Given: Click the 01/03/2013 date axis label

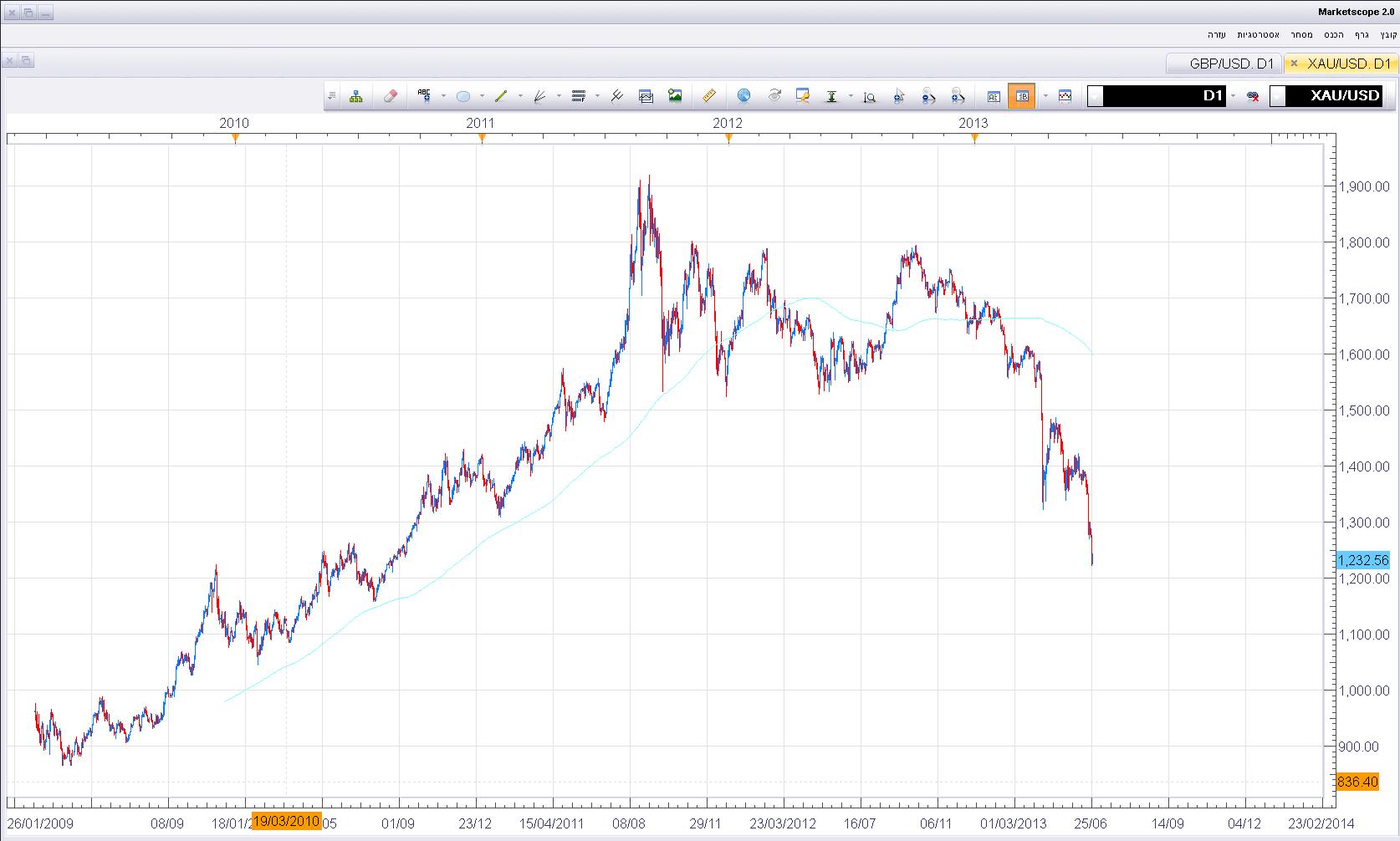Looking at the screenshot, I should click(x=1014, y=823).
